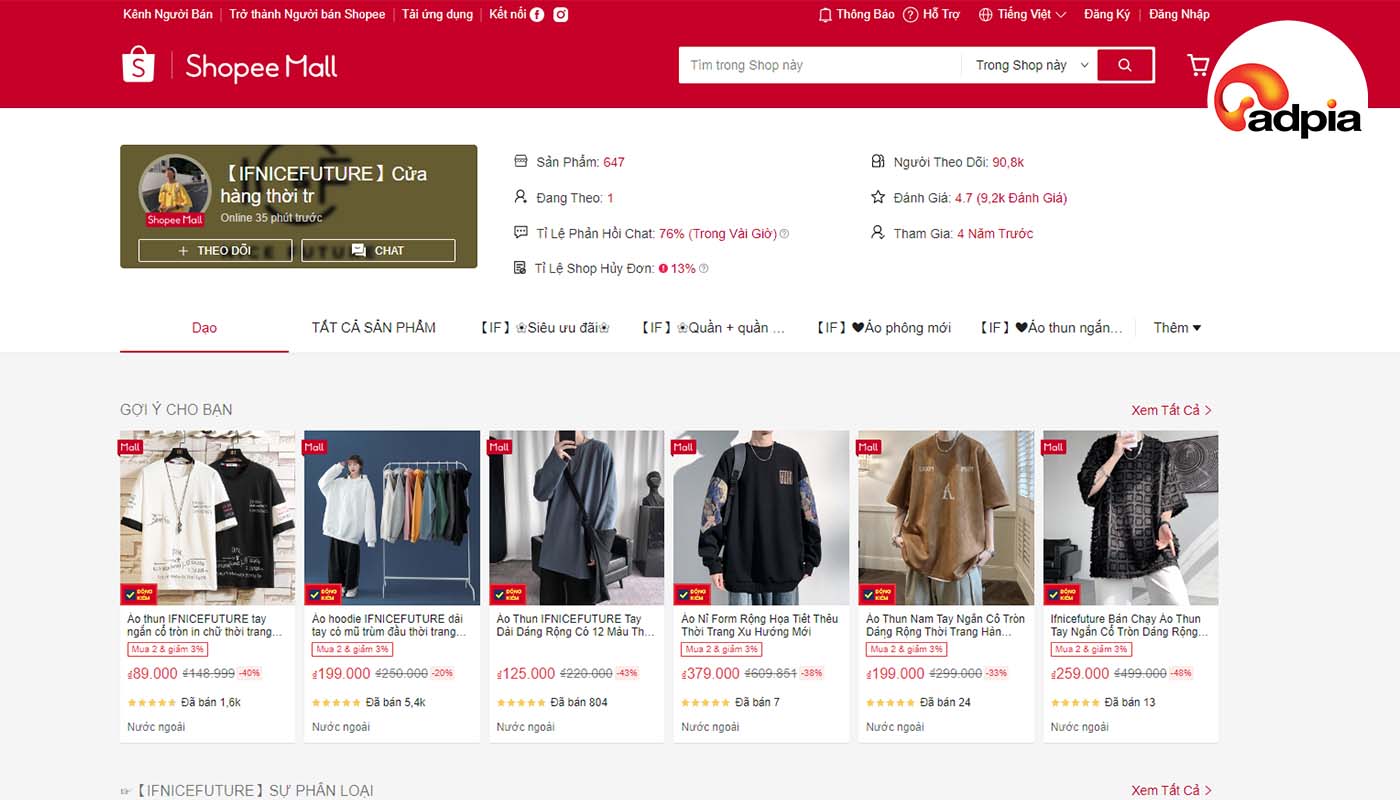The height and width of the screenshot is (800, 1400).
Task: Click the star rating of the Đã bán 5,4k product
Action: point(336,703)
